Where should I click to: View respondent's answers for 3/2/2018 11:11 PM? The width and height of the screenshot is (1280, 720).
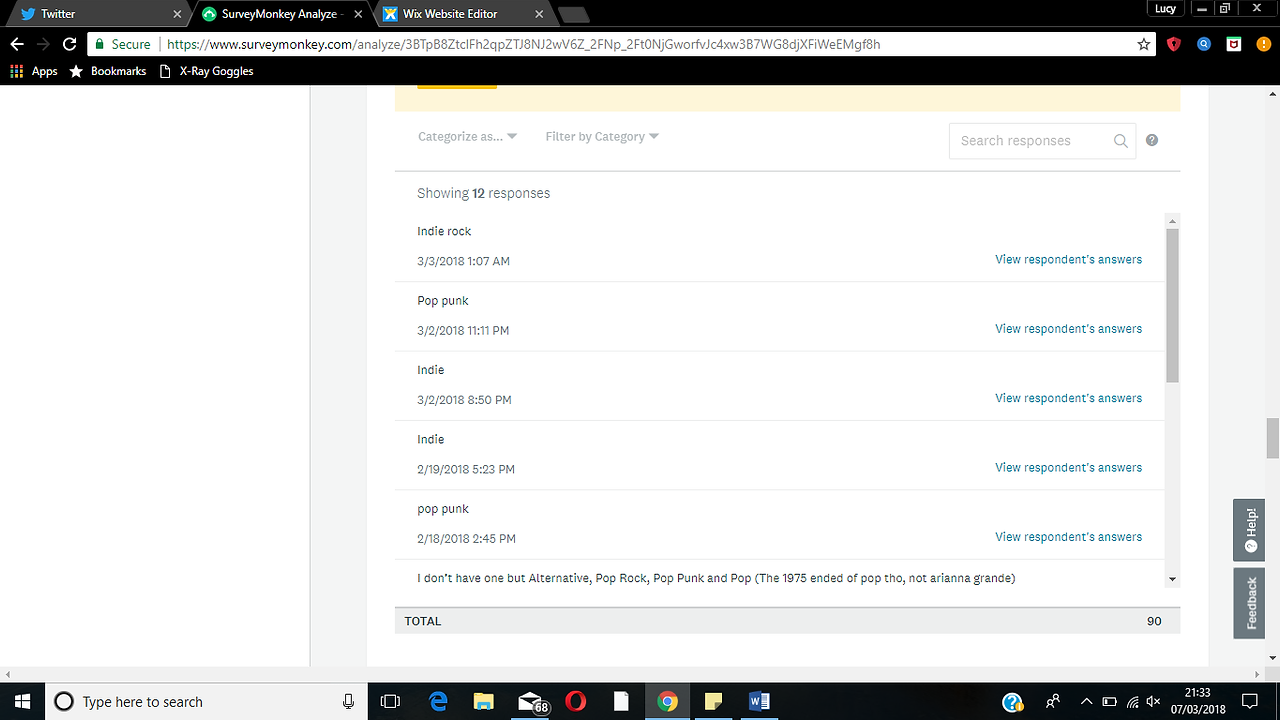point(1068,328)
